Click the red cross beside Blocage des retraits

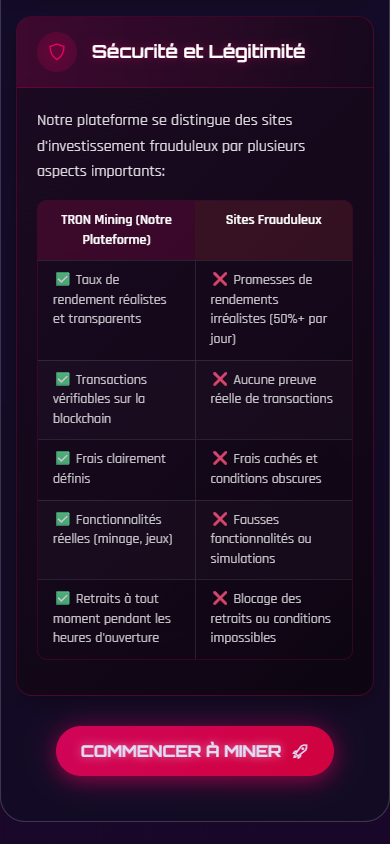tap(220, 598)
